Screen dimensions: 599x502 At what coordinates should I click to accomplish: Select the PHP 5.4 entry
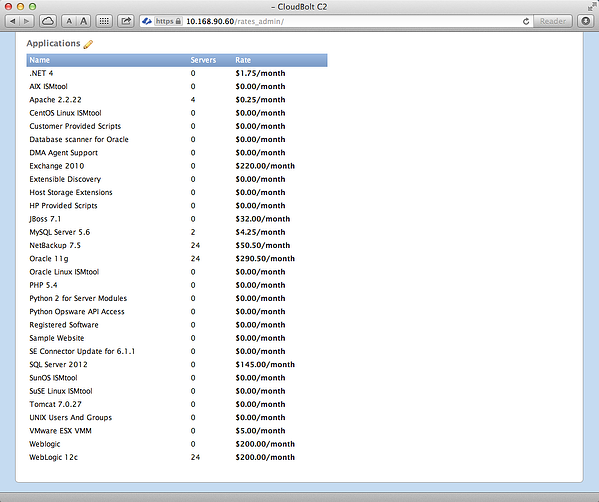click(x=43, y=285)
